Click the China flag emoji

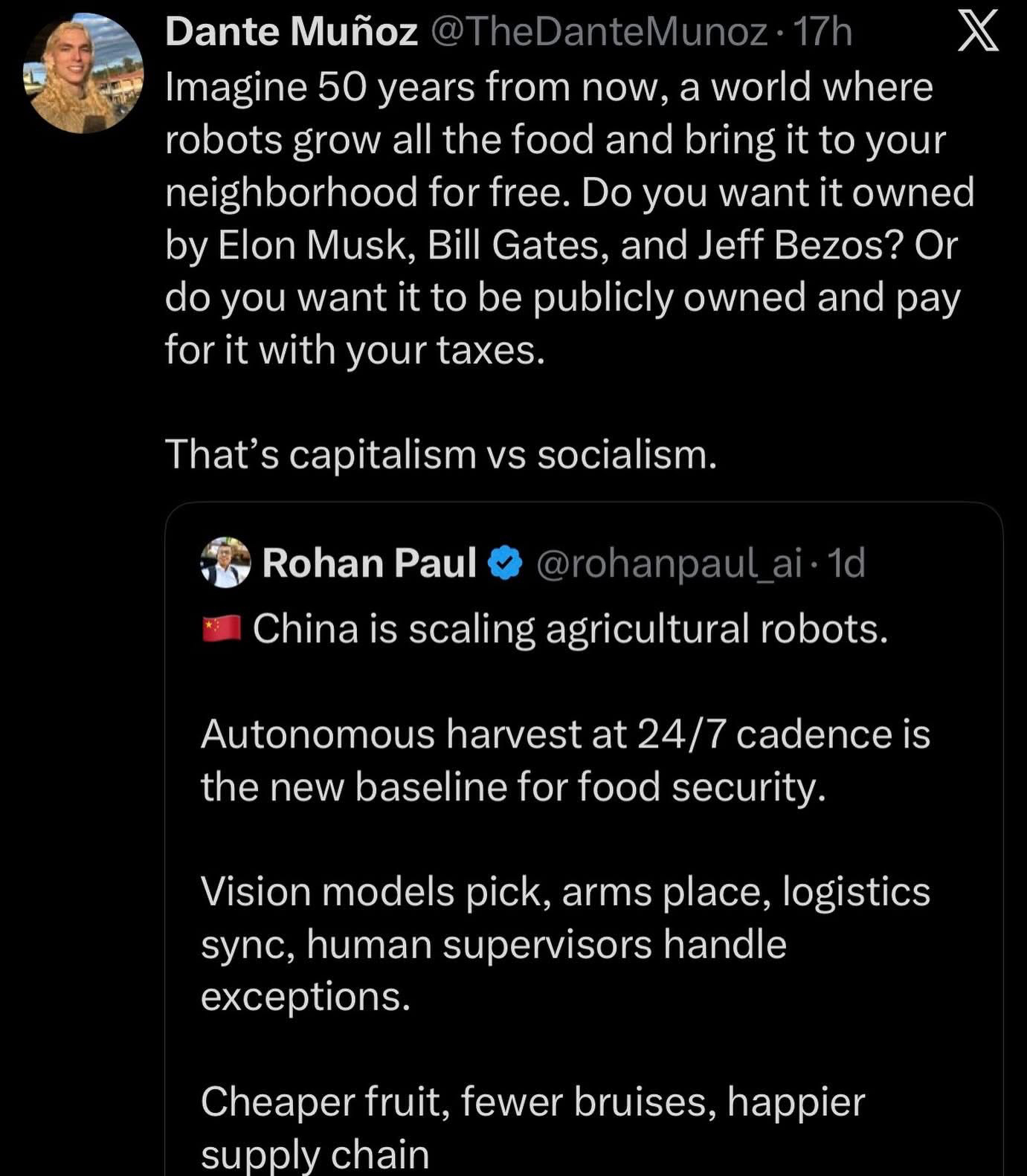click(222, 629)
